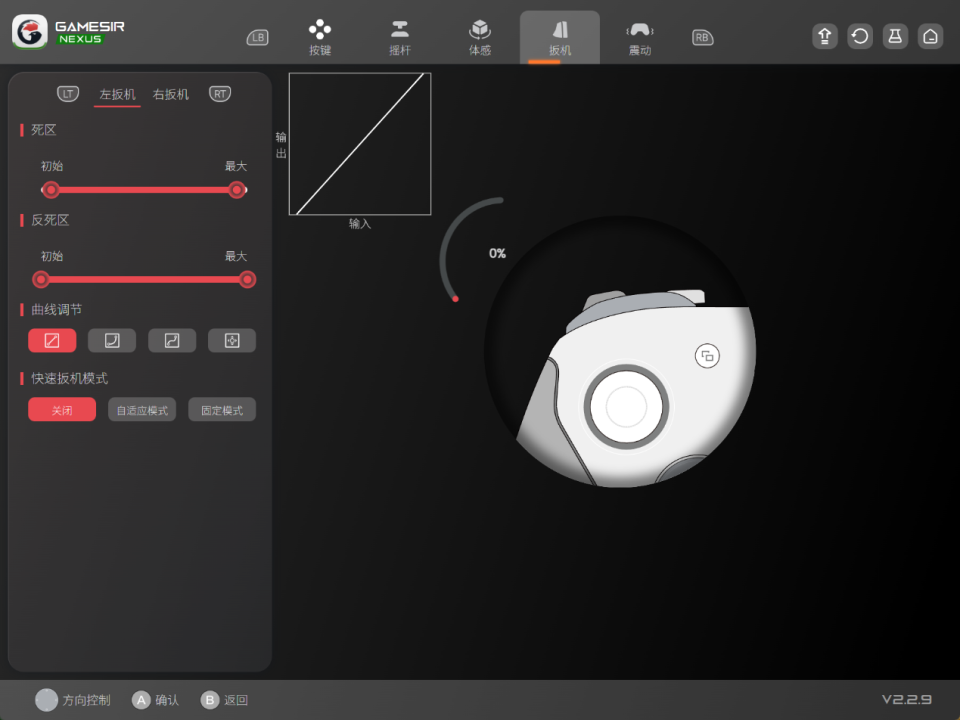Viewport: 960px width, 720px height.
Task: Click the copy icon on controller image
Action: 707,356
